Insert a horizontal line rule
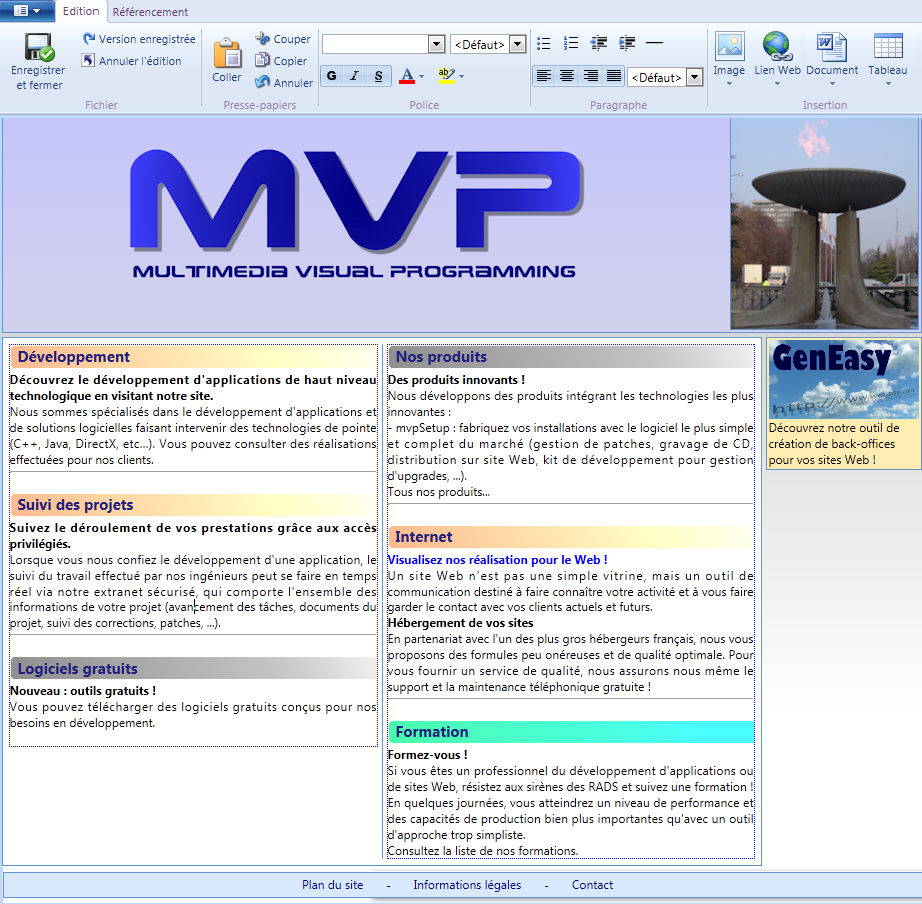 tap(654, 43)
